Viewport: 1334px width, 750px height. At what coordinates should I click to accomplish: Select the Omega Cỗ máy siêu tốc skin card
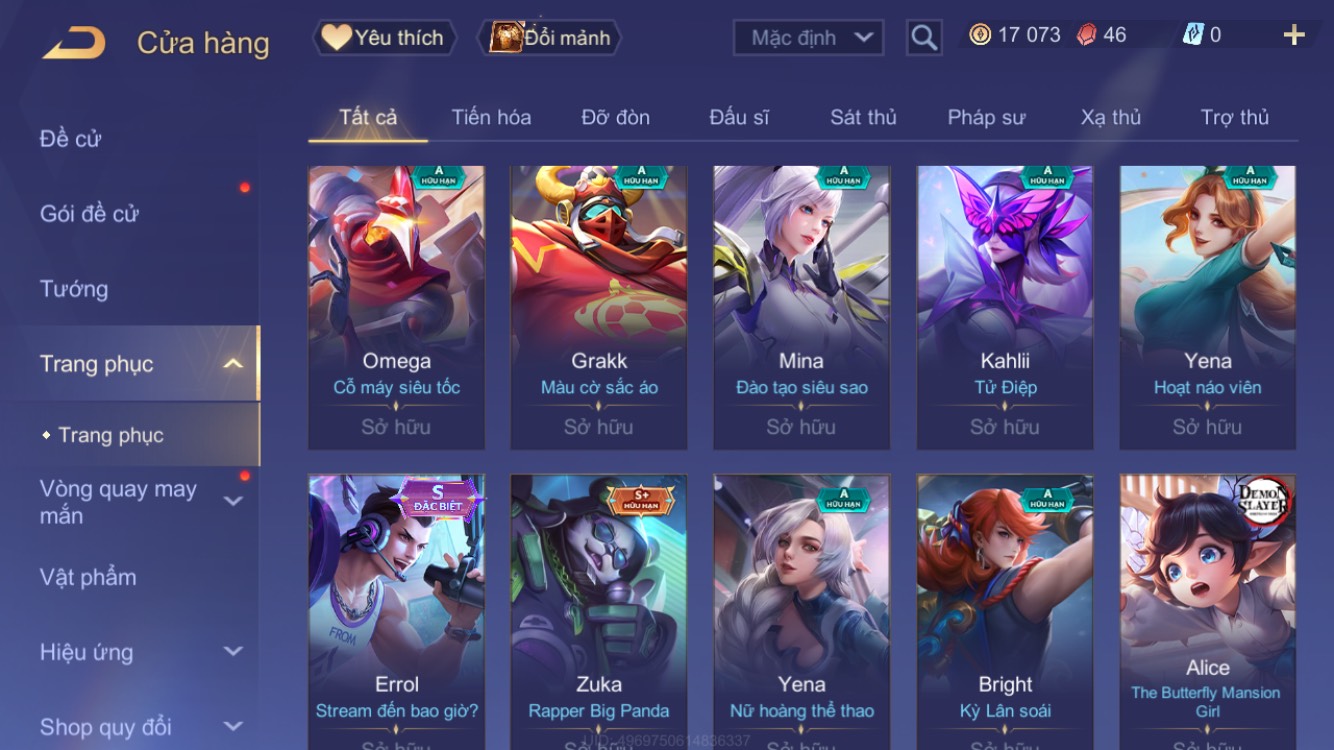[x=397, y=308]
